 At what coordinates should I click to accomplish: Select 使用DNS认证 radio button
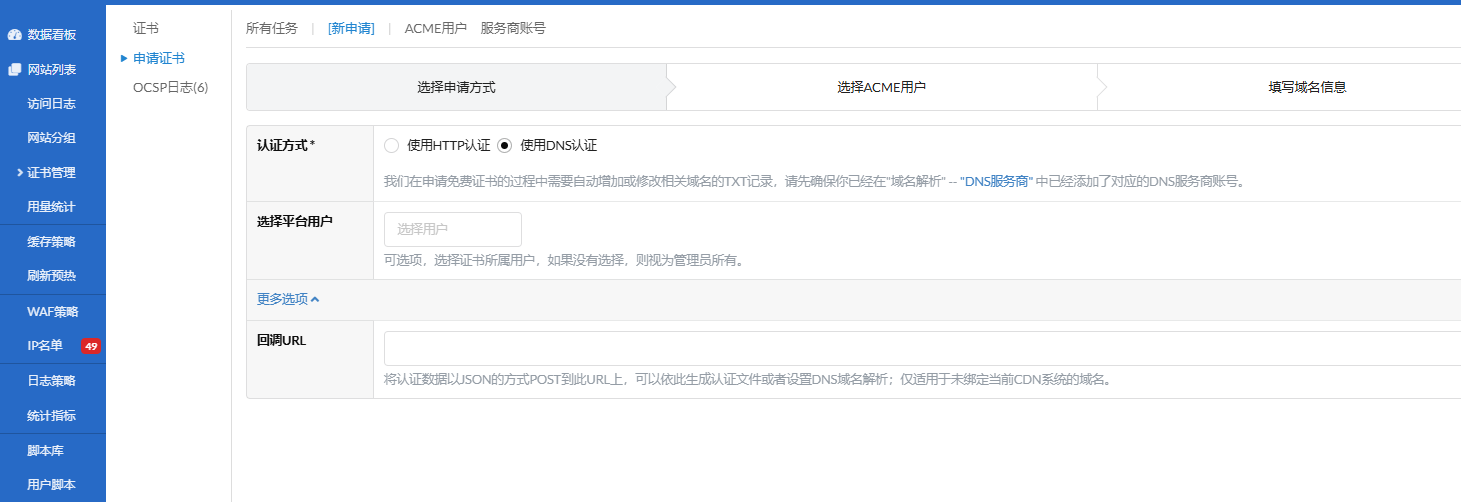tap(504, 145)
